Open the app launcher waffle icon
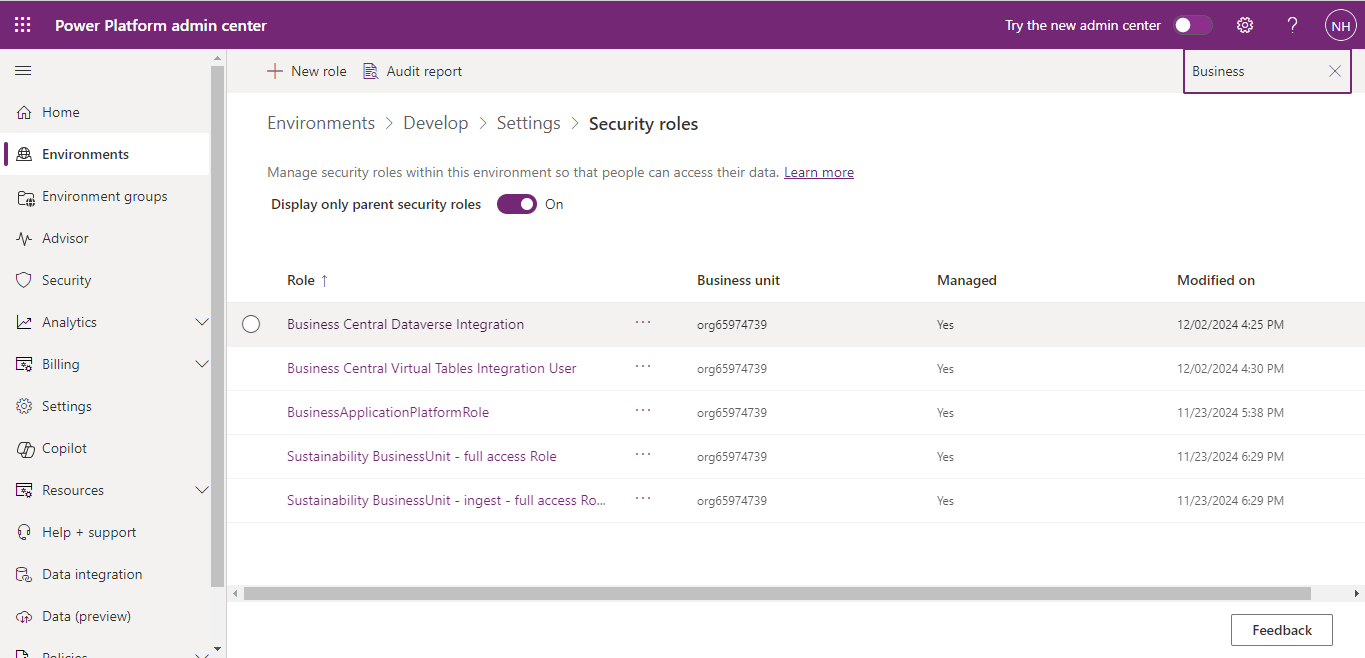 pyautogui.click(x=23, y=25)
